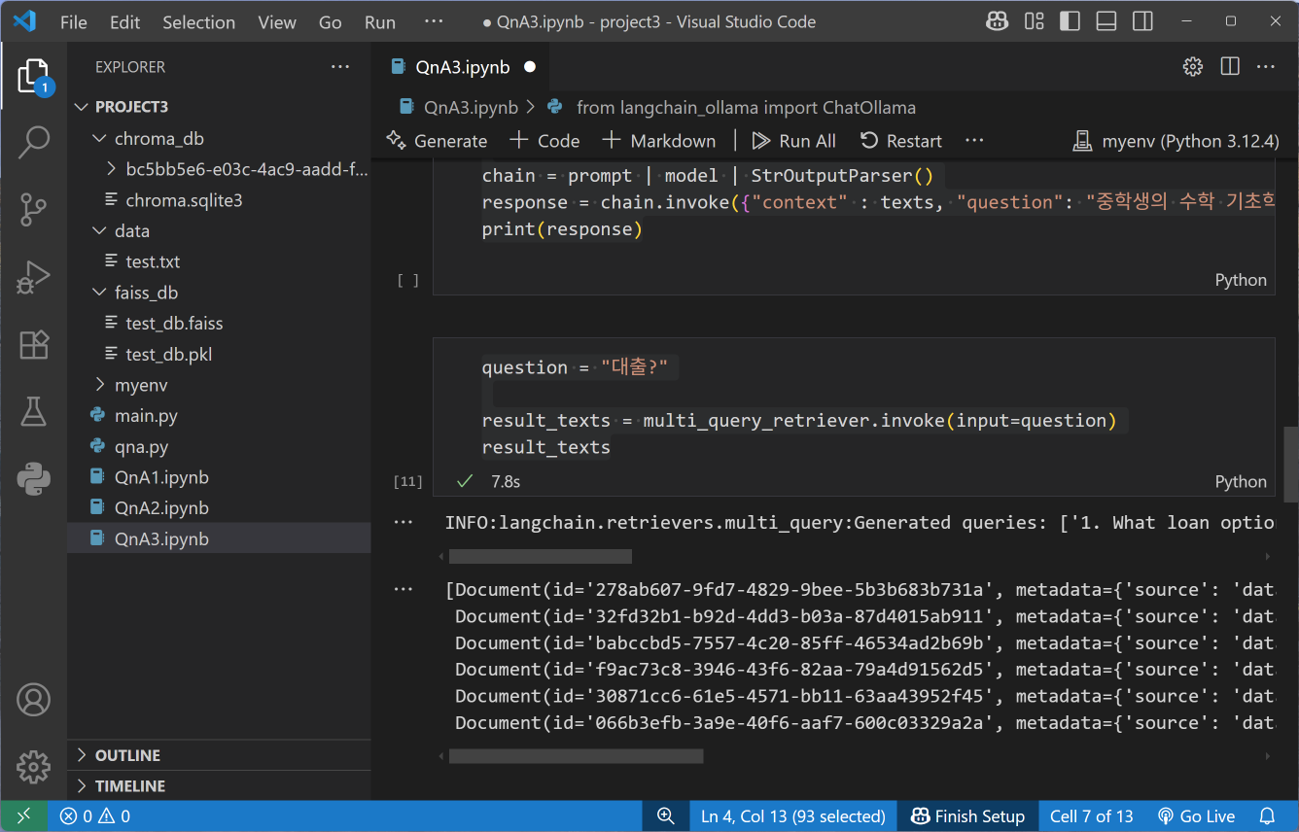Open notifications bell
Image resolution: width=1299 pixels, height=832 pixels.
1267,816
